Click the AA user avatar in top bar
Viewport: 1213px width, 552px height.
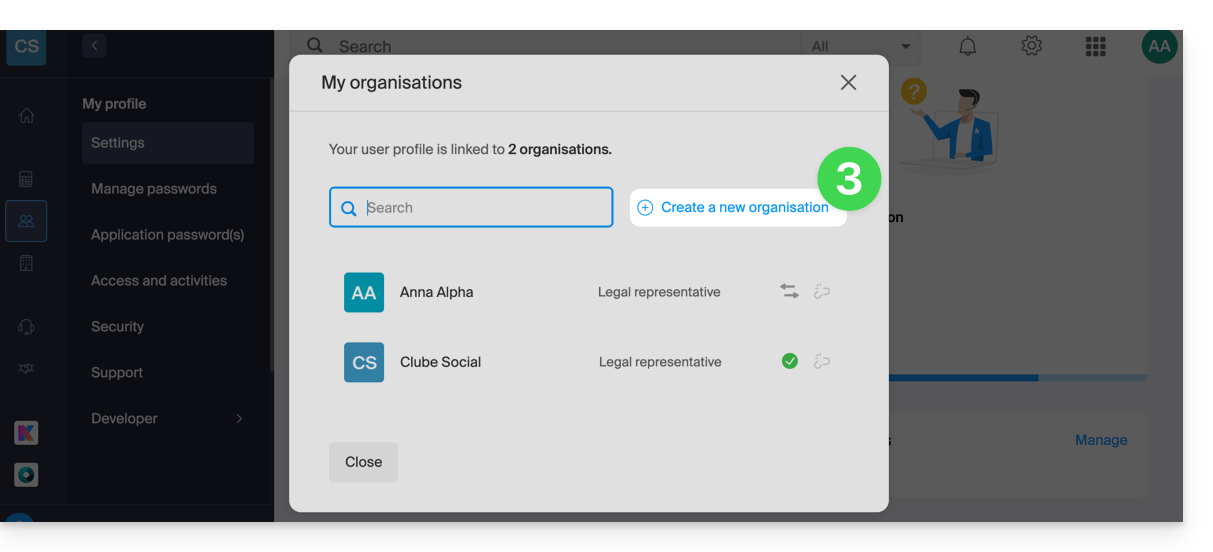click(1159, 46)
